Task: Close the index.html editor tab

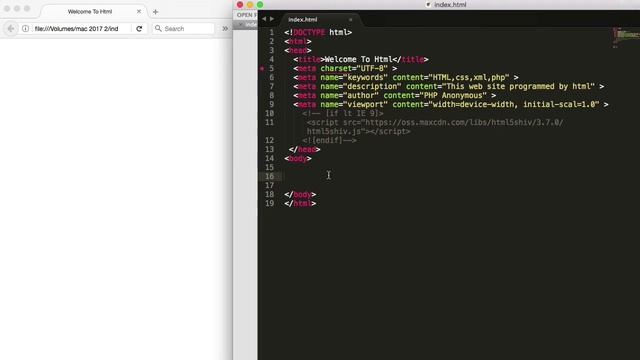Action: click(x=350, y=20)
